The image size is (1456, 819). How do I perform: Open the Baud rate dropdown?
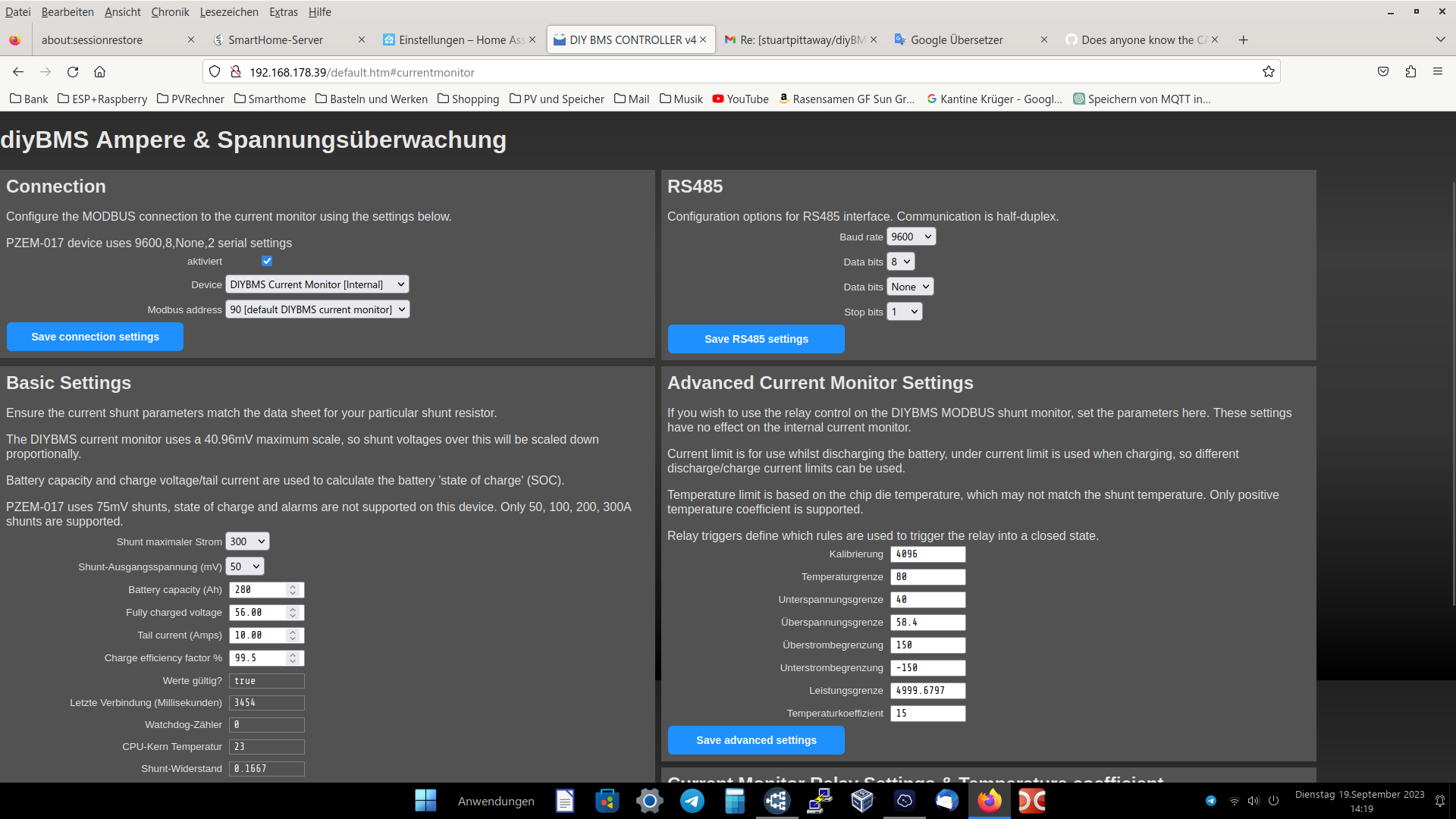click(911, 236)
